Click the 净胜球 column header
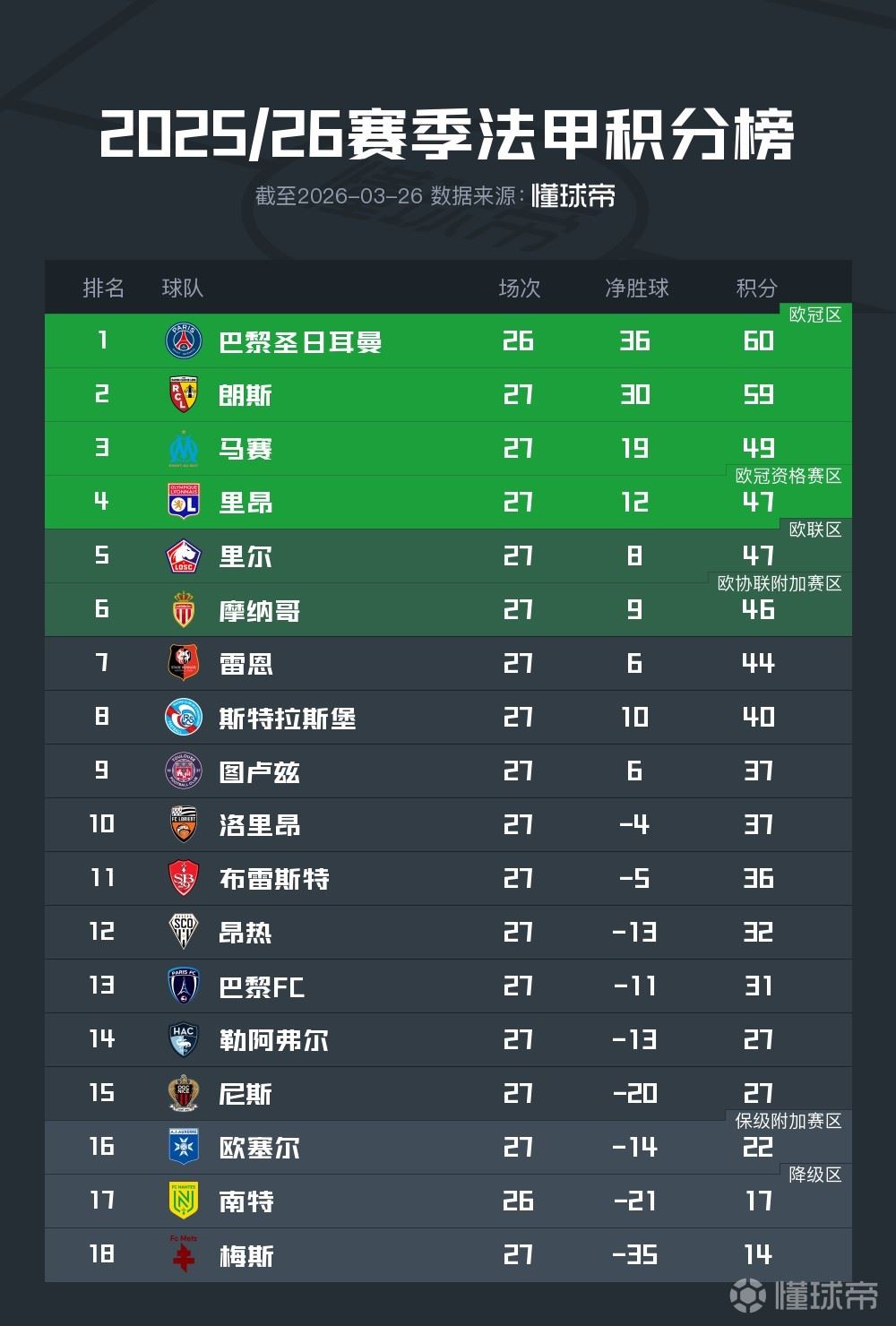Screen dimensions: 896x1326 tap(636, 288)
